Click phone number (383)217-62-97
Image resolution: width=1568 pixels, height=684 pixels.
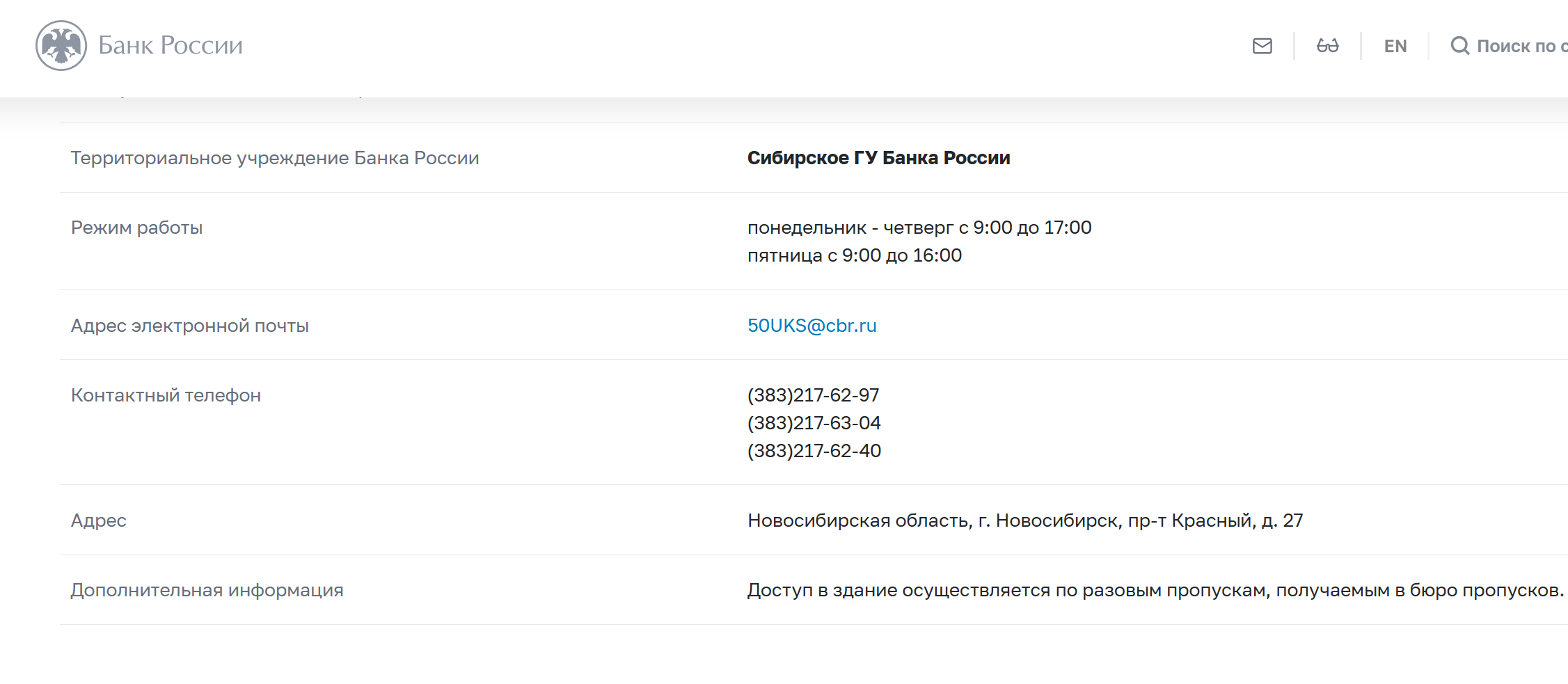814,395
